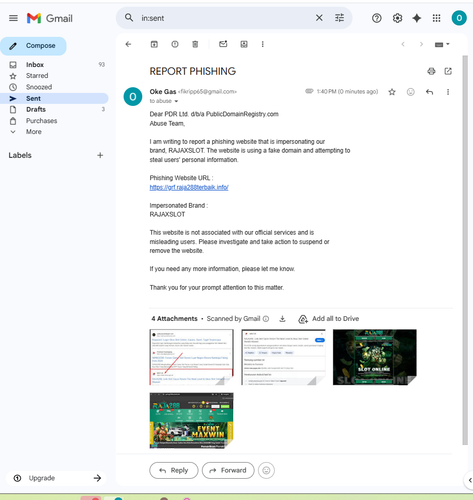Click the message timestamp 1:40 PM
473x500 pixels.
(x=347, y=92)
